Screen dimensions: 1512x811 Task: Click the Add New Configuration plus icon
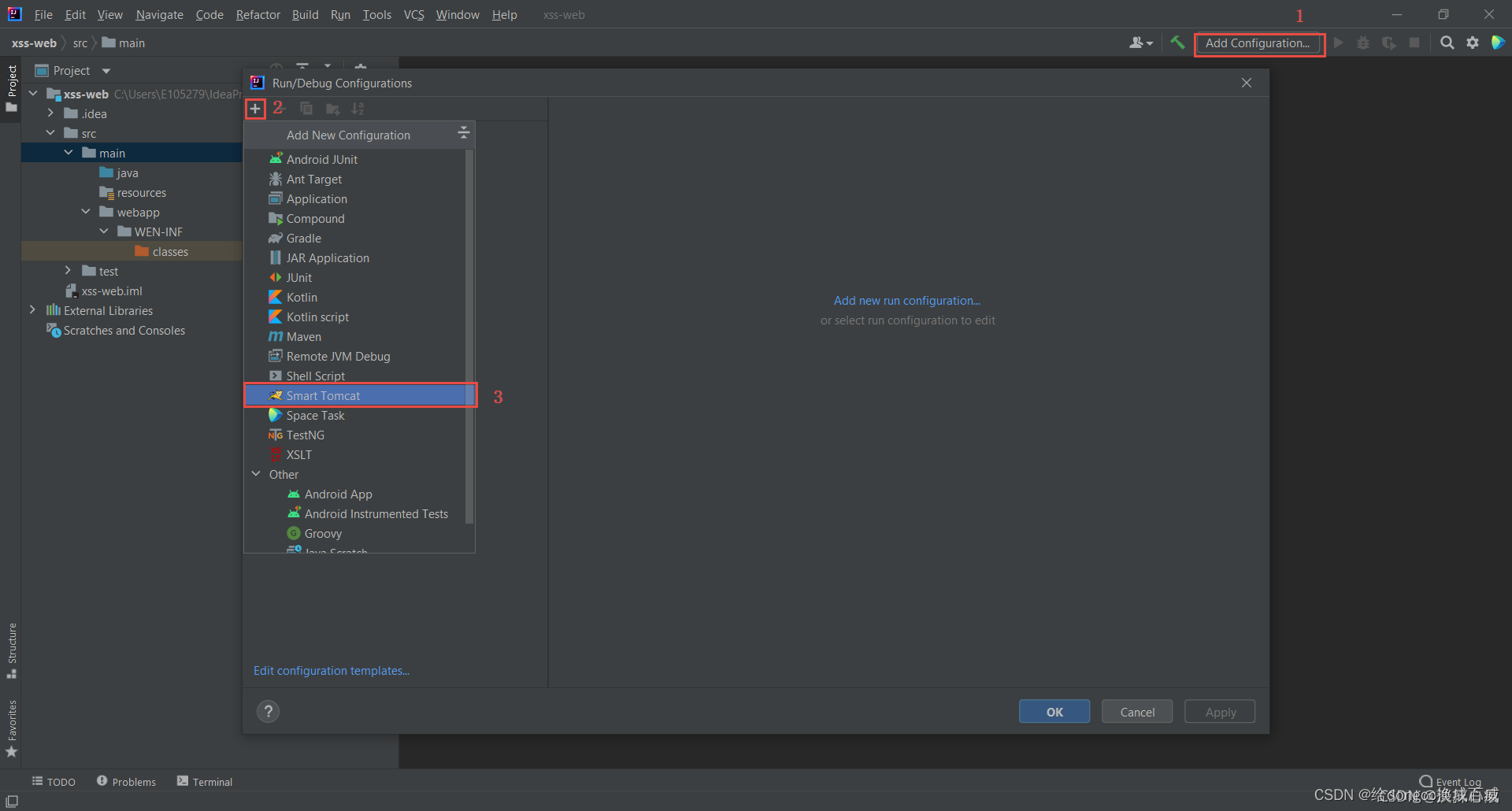255,109
